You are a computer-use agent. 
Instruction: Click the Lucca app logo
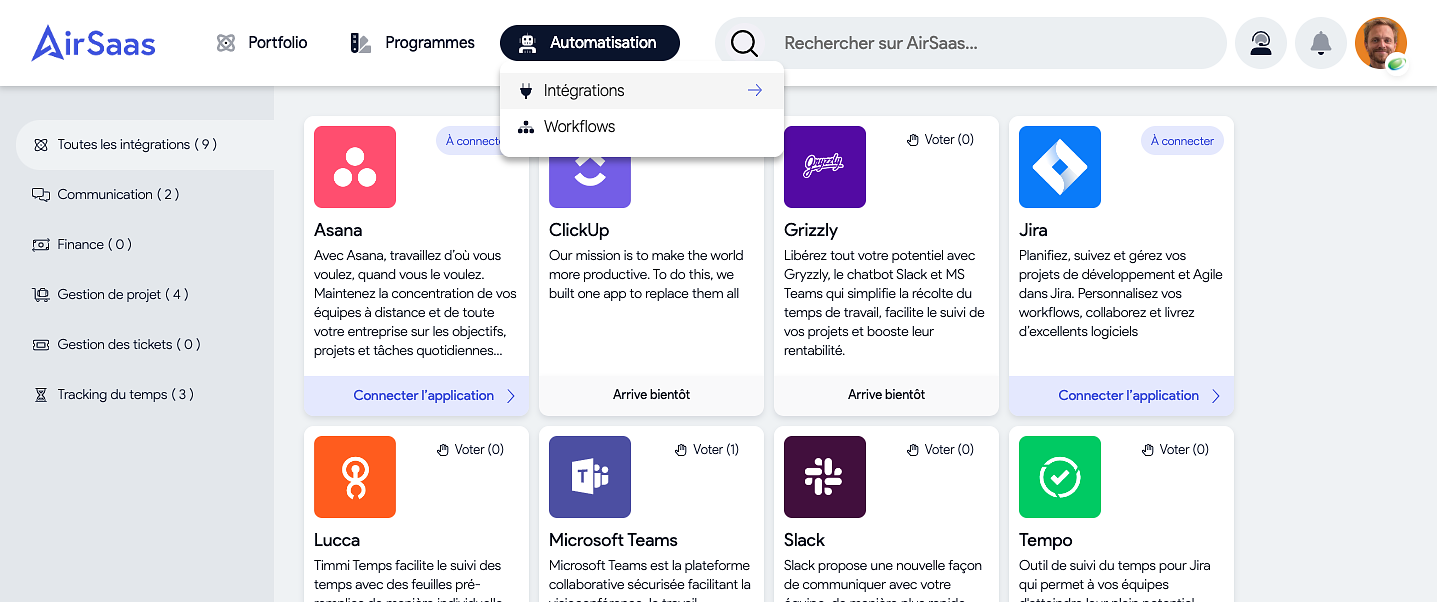355,477
